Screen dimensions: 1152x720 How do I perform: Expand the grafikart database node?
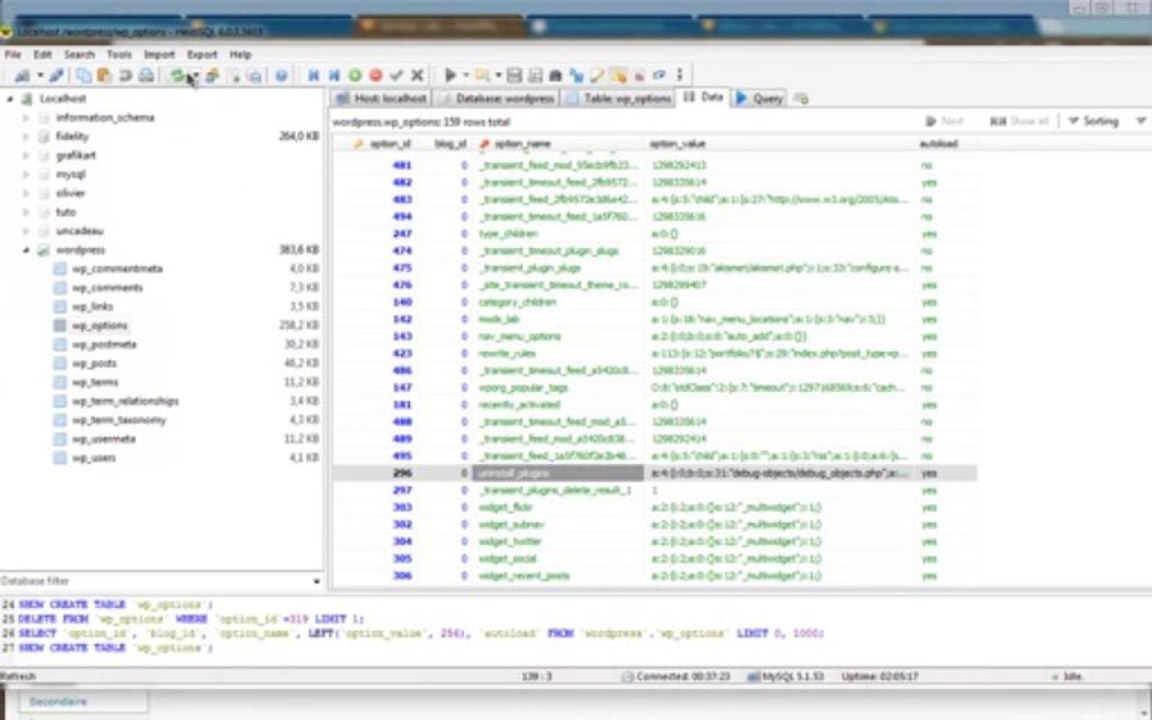(x=26, y=156)
